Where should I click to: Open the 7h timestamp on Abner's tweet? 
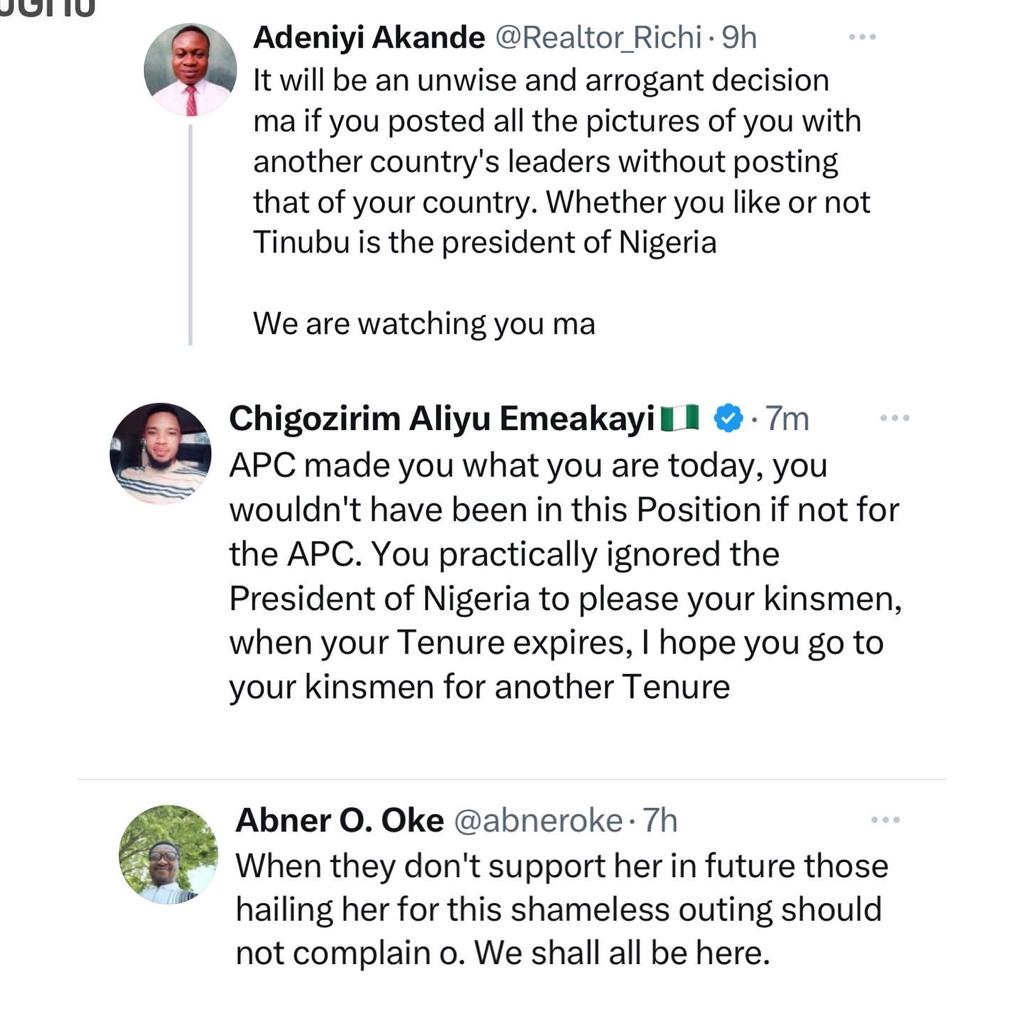[660, 821]
